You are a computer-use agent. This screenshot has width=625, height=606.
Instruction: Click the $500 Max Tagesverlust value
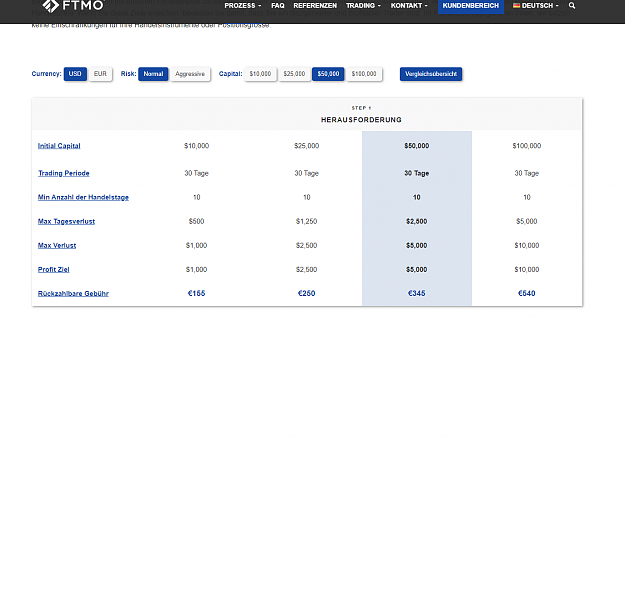pyautogui.click(x=197, y=221)
